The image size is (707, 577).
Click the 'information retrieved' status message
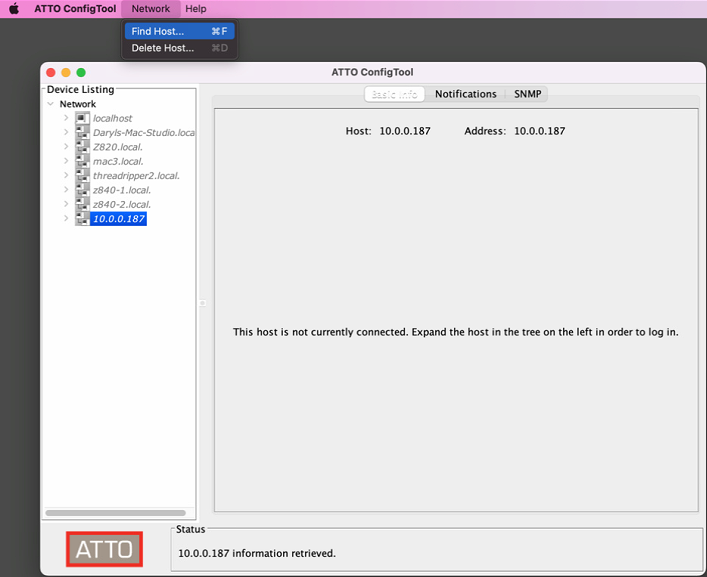pyautogui.click(x=257, y=553)
